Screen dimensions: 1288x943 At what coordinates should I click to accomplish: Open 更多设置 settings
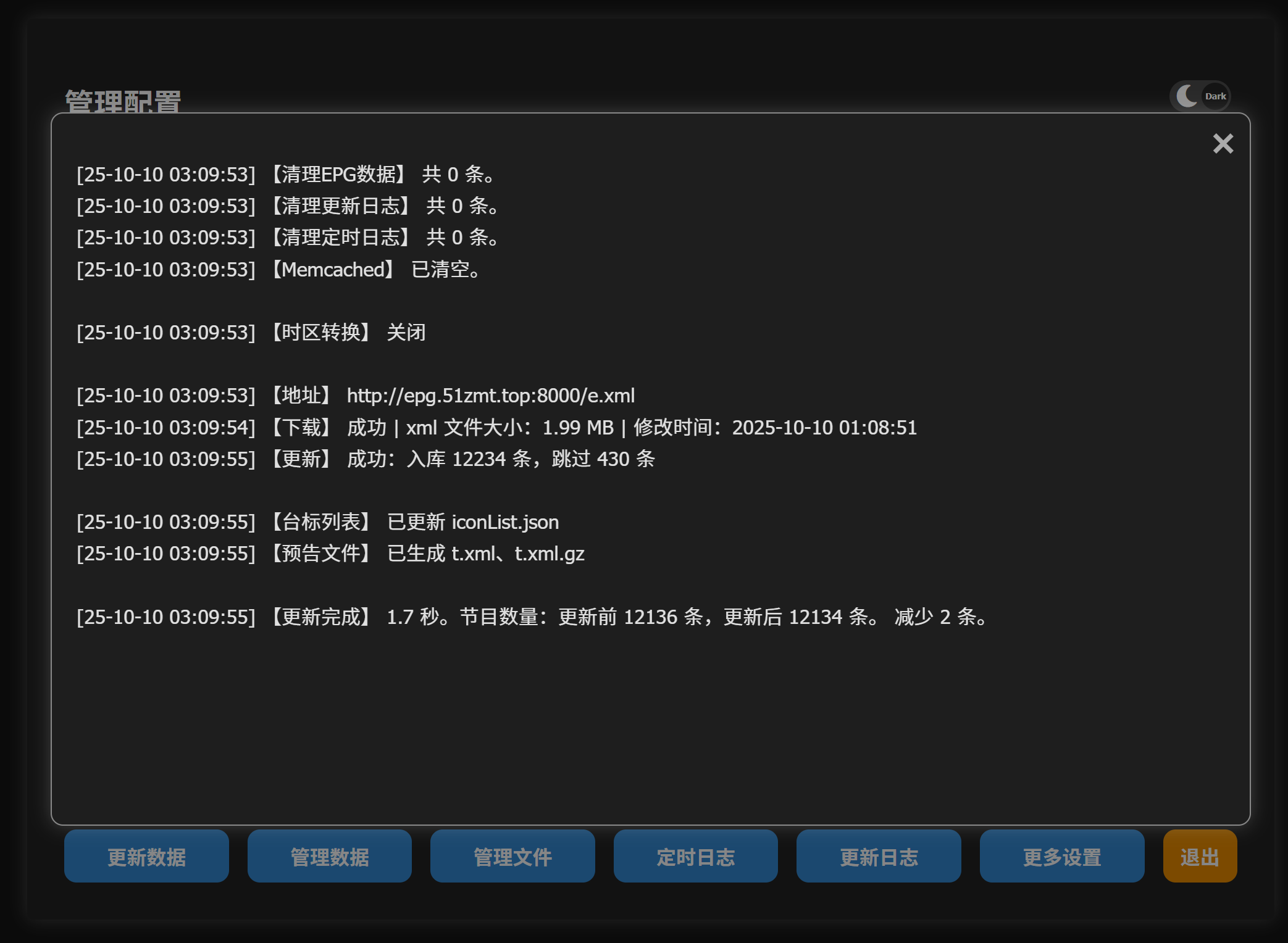1061,857
